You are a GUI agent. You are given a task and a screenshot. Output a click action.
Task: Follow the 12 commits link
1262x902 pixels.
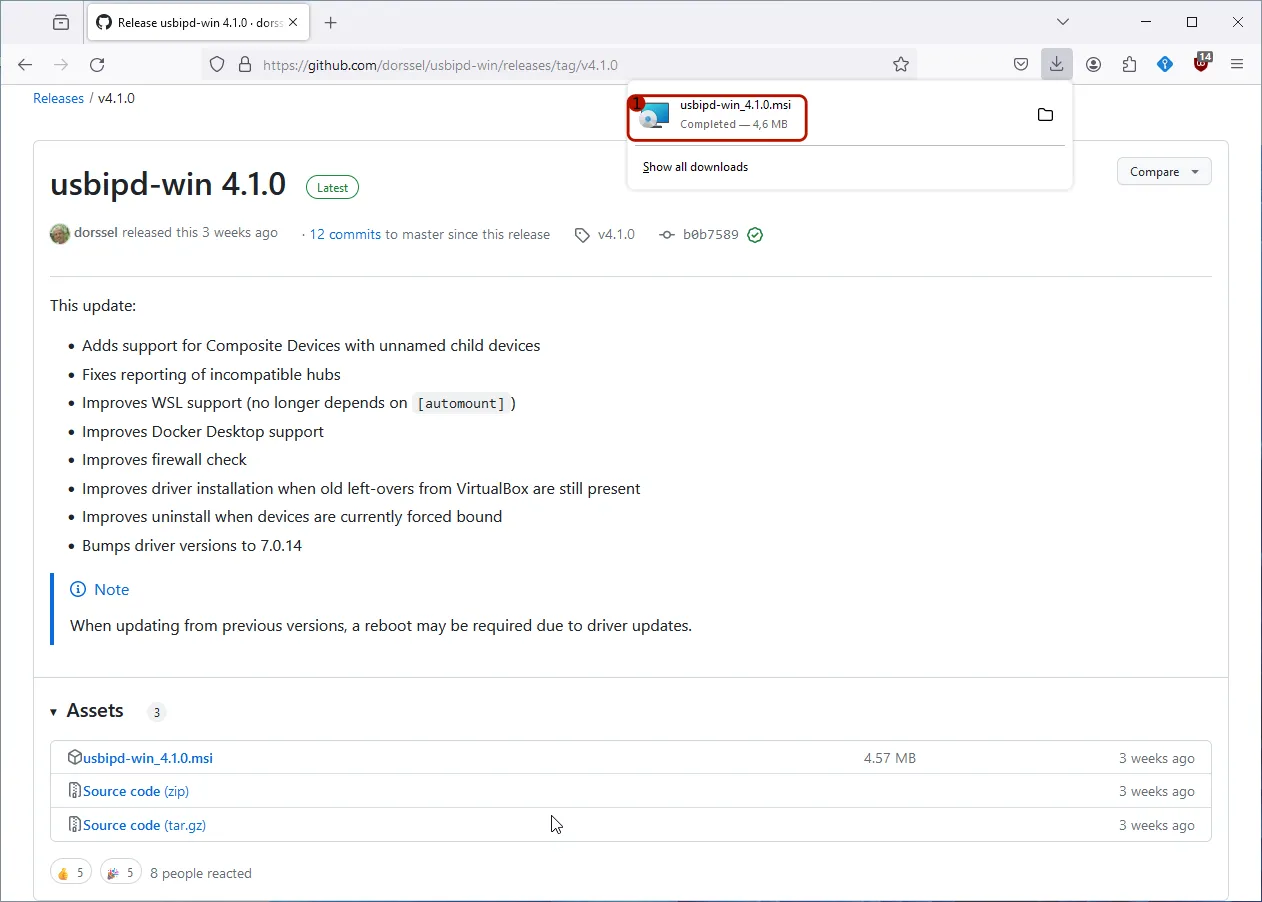point(345,234)
